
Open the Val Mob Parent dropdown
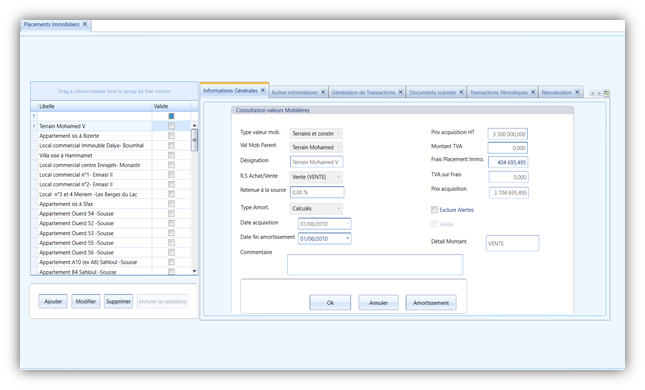(339, 147)
